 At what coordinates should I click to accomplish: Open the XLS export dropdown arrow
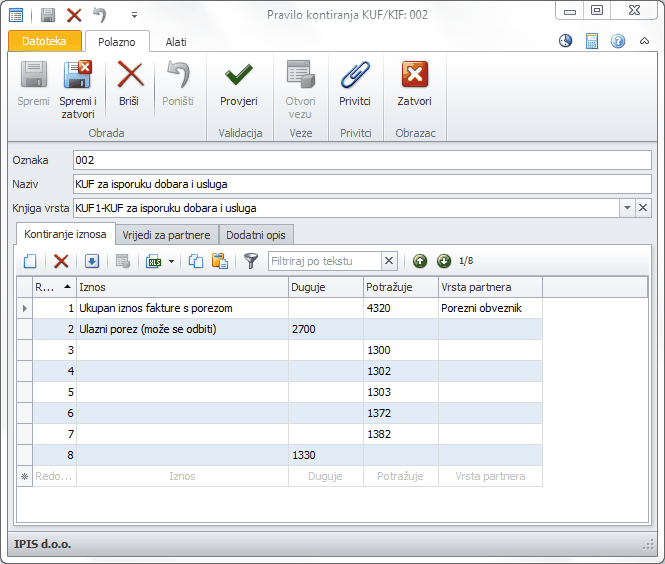(171, 261)
